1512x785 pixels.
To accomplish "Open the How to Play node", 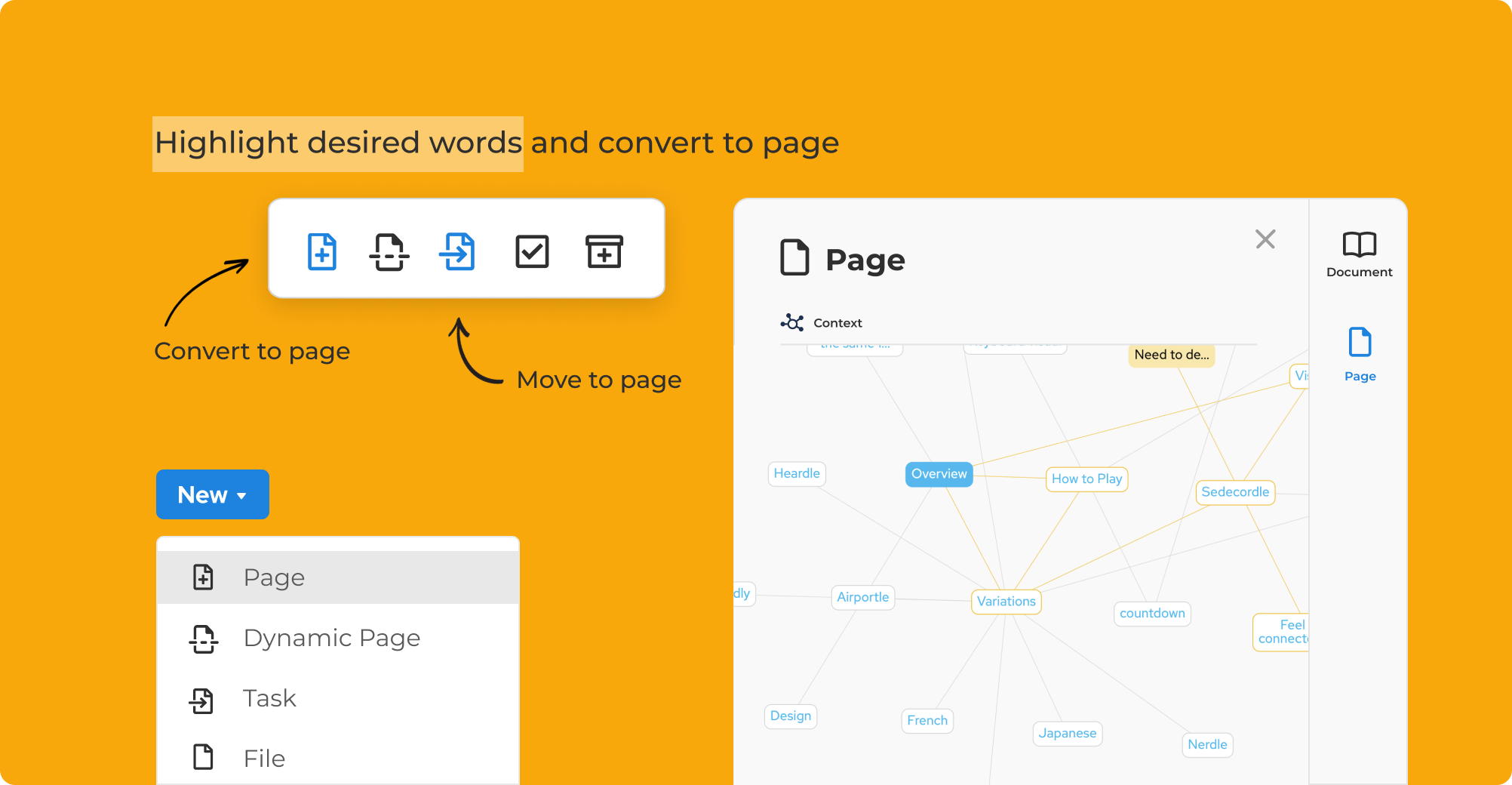I will [x=1086, y=479].
